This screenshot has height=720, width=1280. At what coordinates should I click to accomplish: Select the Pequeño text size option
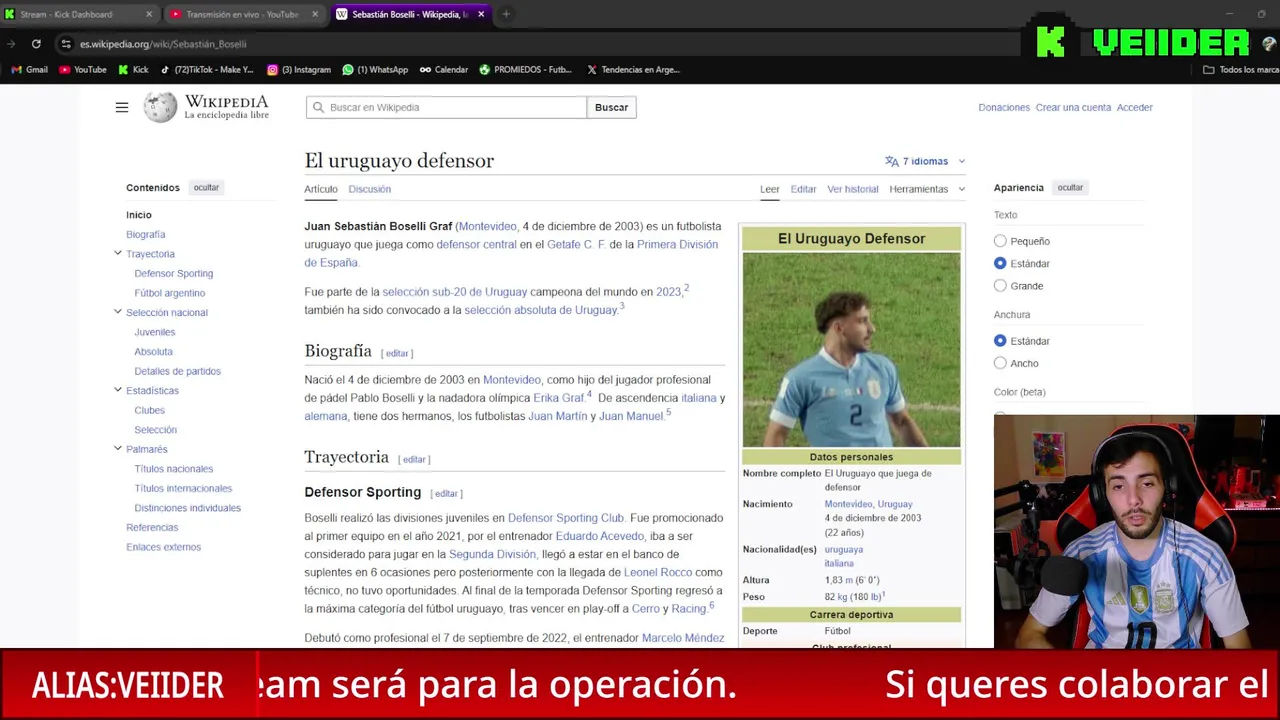[x=1000, y=241]
